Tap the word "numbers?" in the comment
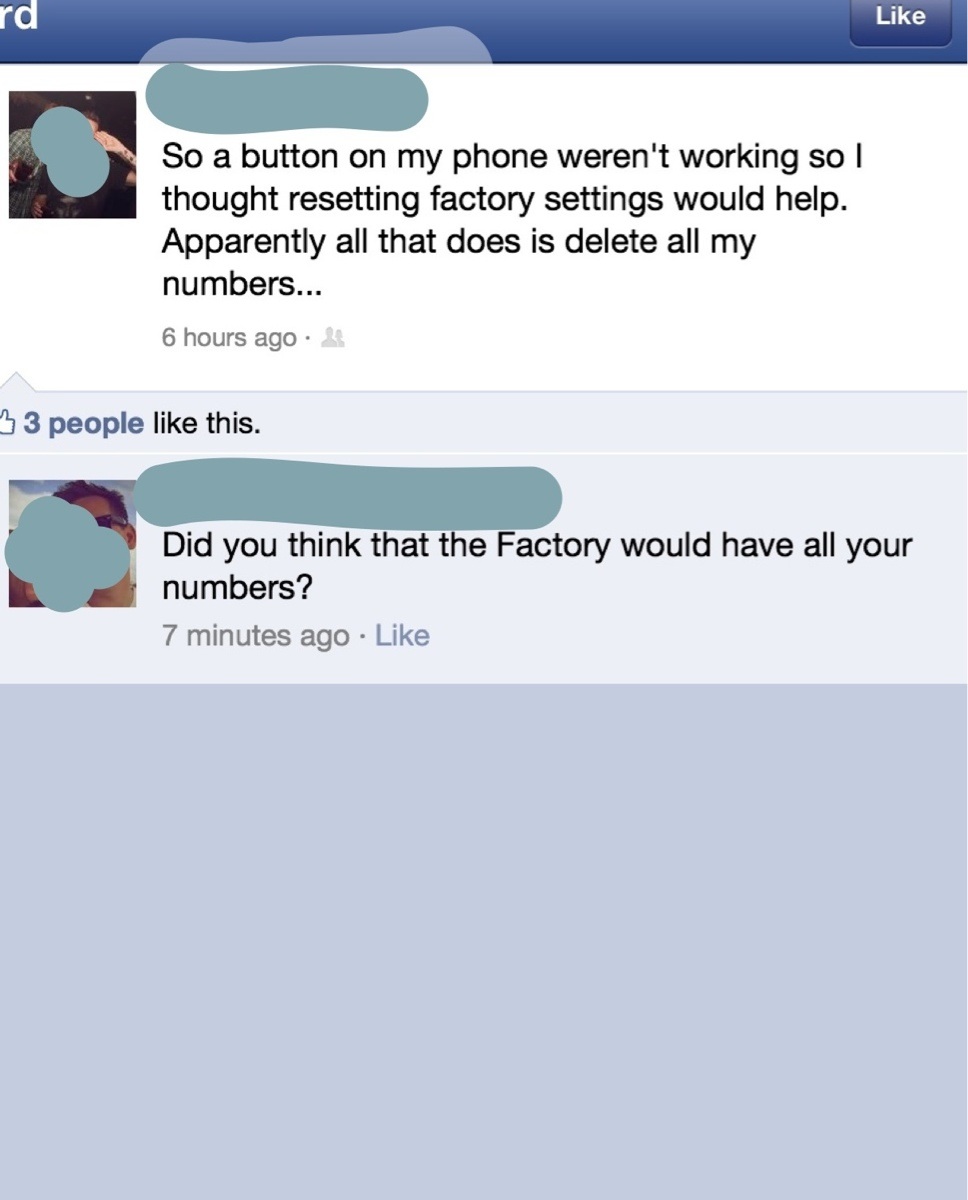The height and width of the screenshot is (1200, 968). (x=237, y=588)
